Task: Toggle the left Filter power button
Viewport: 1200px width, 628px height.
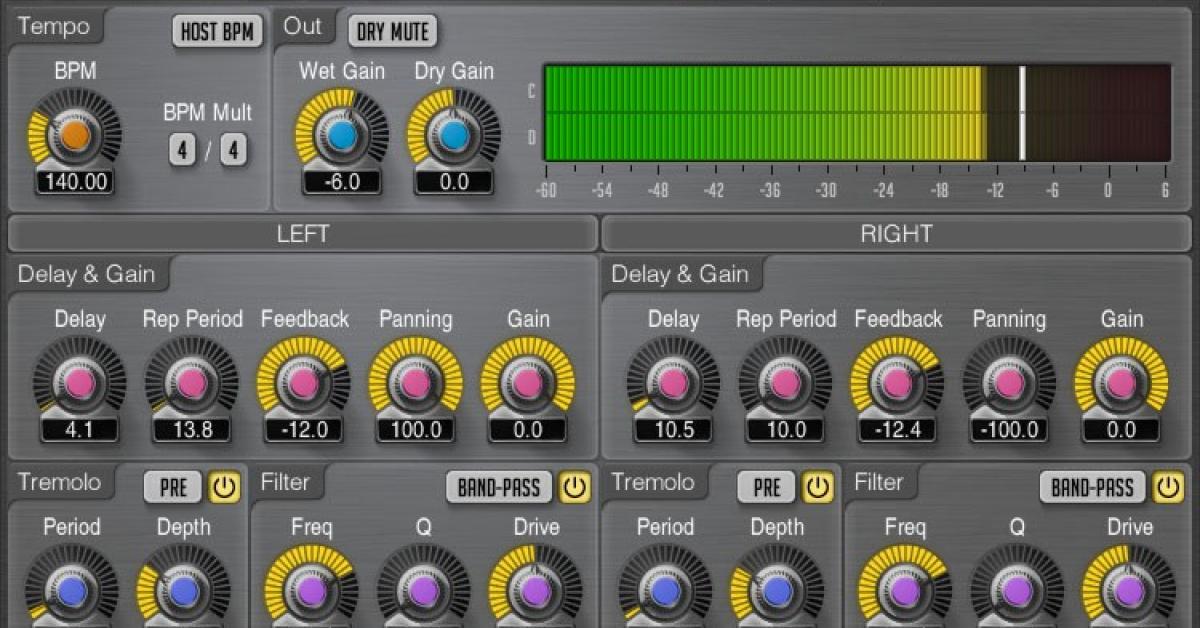Action: 574,487
